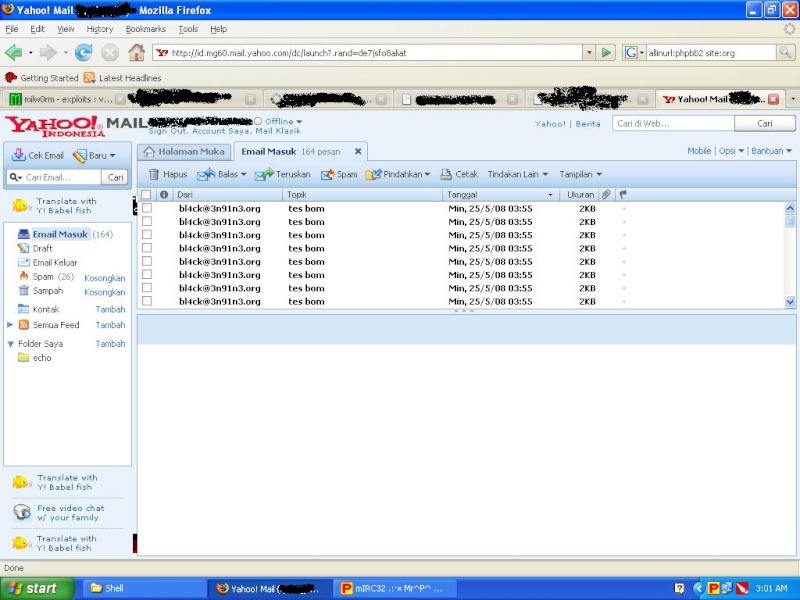Open the File menu
Screen dimensions: 800x600
(x=11, y=29)
